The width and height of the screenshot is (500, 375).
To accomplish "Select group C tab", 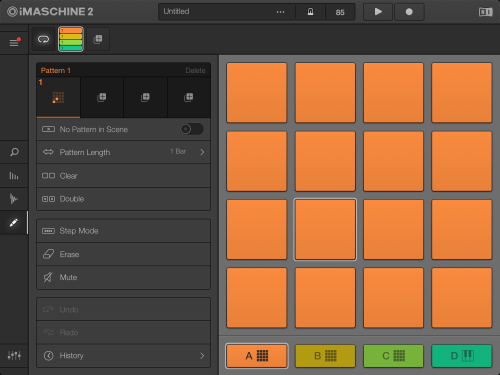I will 393,356.
